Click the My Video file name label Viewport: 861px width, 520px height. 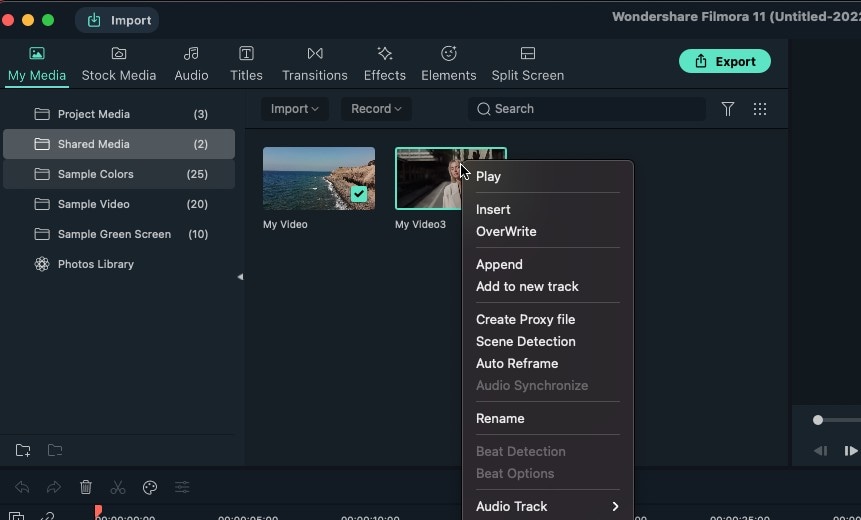click(285, 224)
